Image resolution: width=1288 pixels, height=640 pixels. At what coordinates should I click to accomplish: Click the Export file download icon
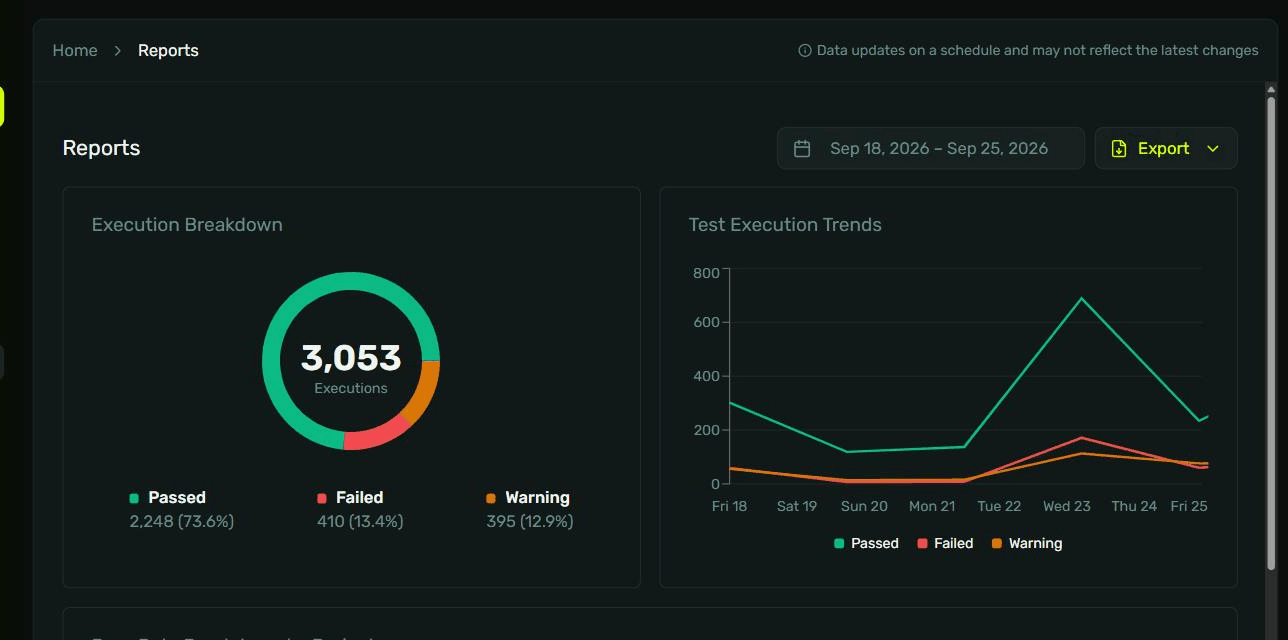[1119, 148]
